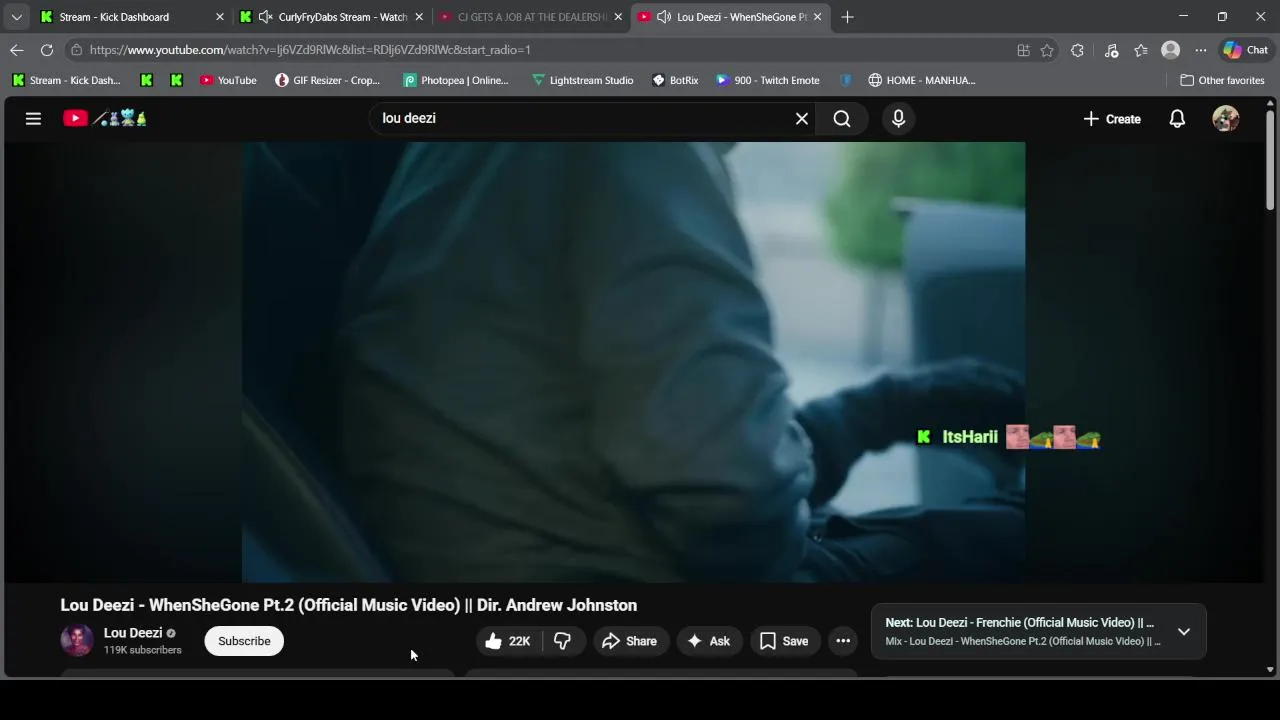Like the video with 22K likes

pos(507,641)
